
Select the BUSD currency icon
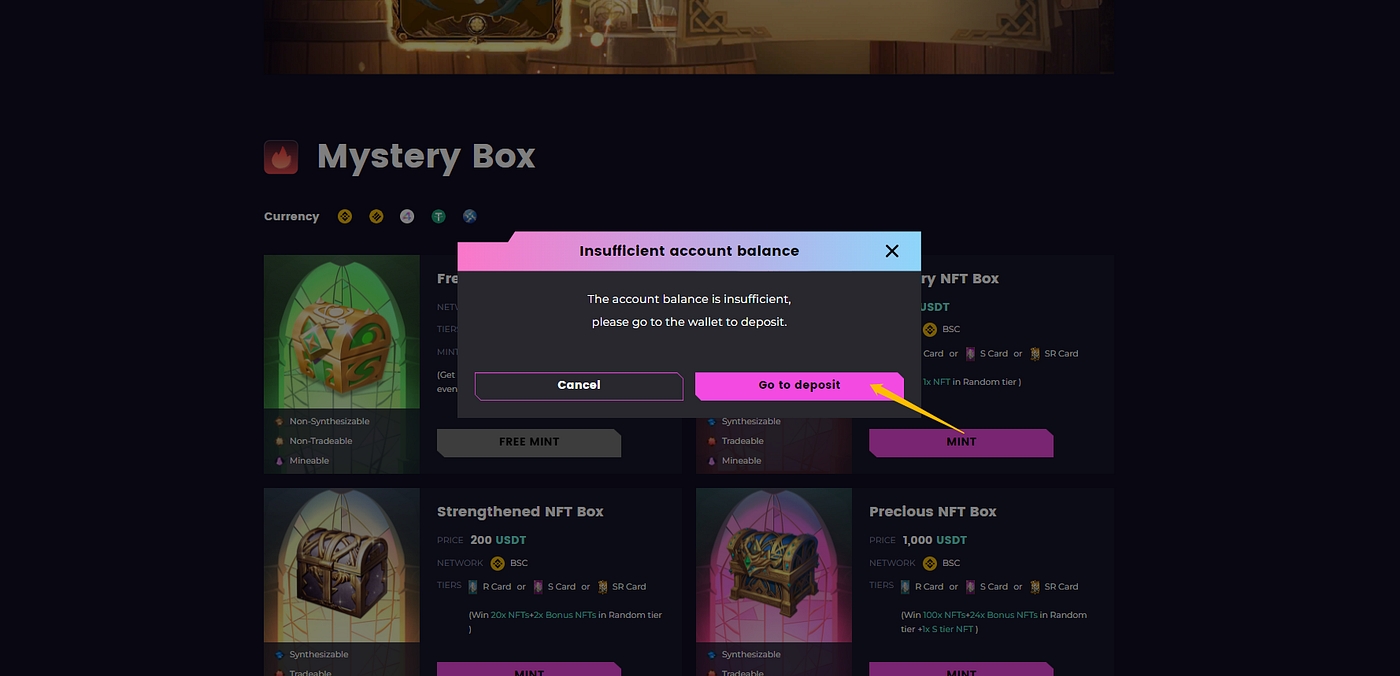376,216
